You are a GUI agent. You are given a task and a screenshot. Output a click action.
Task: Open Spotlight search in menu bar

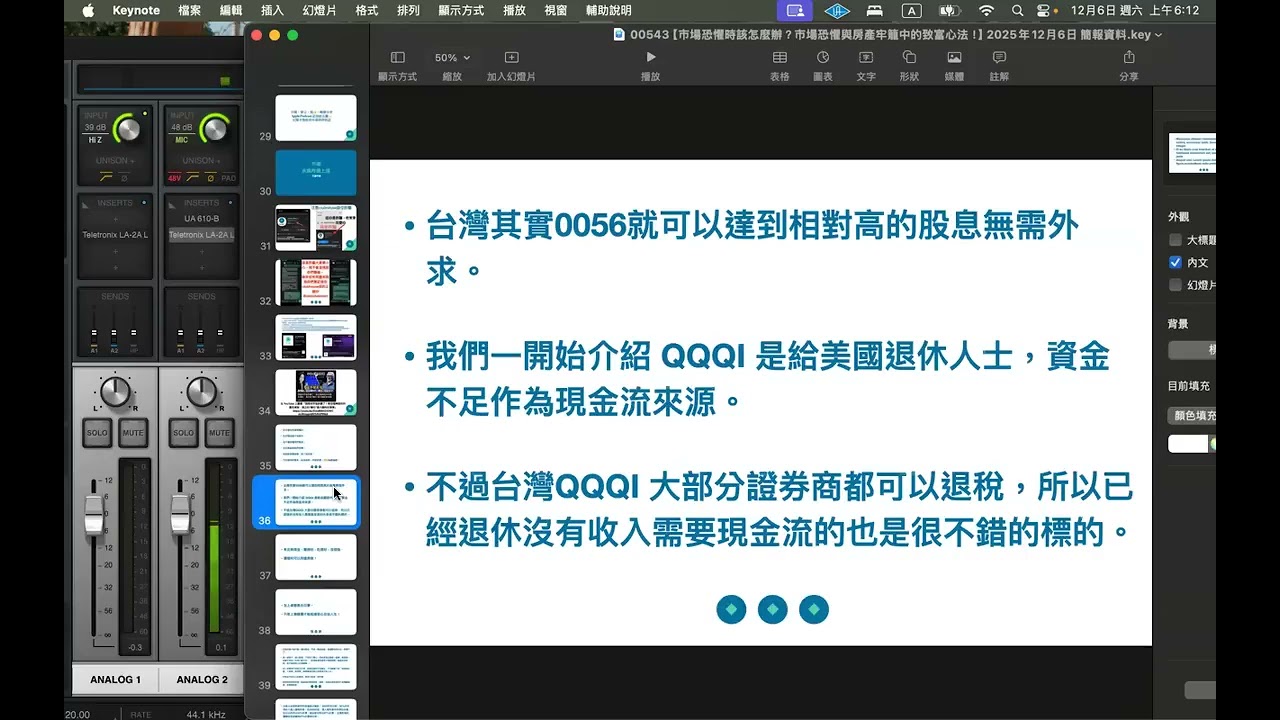tap(1017, 10)
